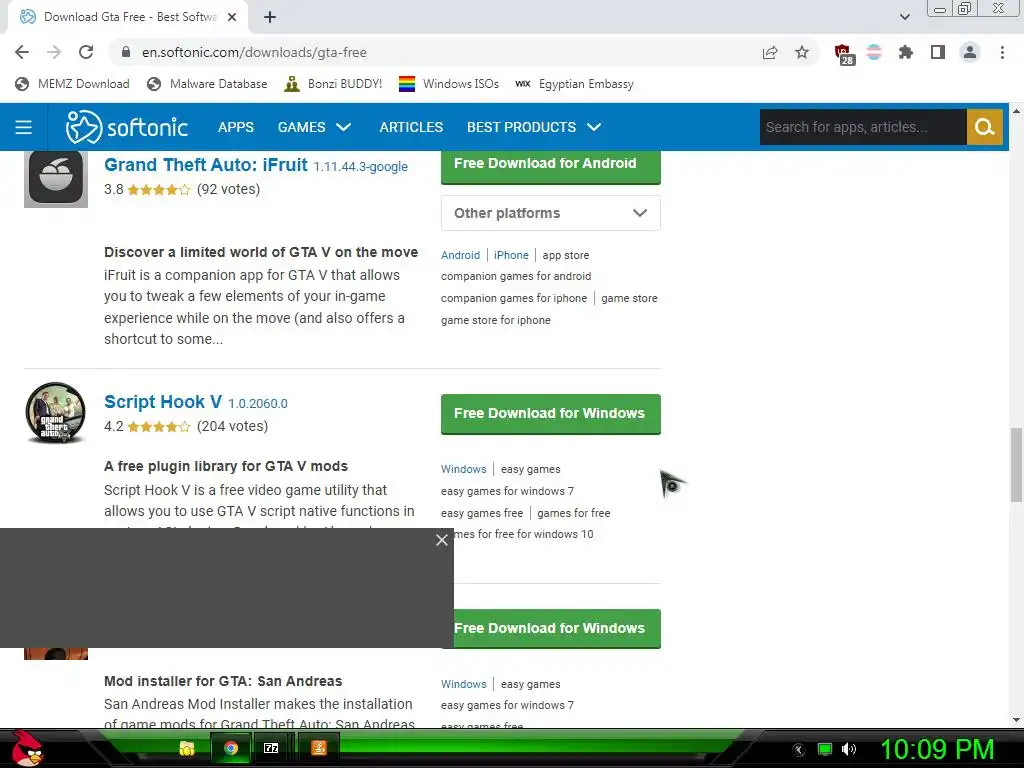The image size is (1024, 768).
Task: Click games for free for windows 10 tag
Action: click(x=524, y=534)
